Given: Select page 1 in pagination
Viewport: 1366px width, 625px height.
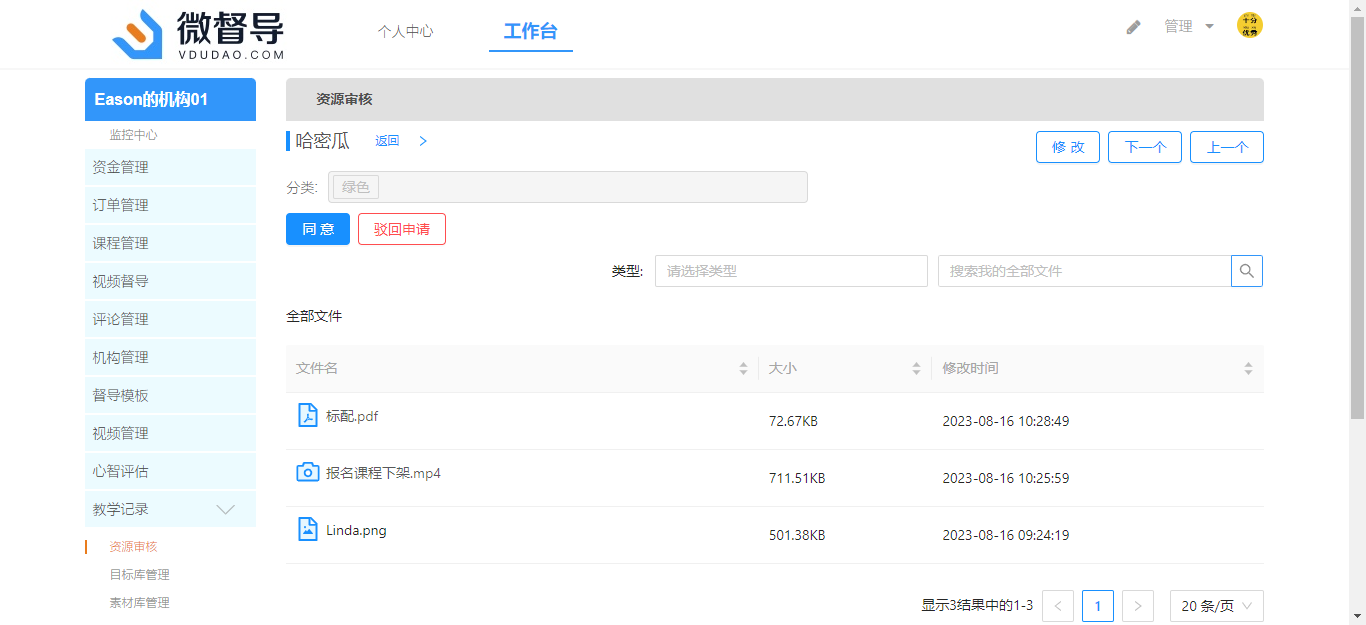Looking at the screenshot, I should point(1098,606).
